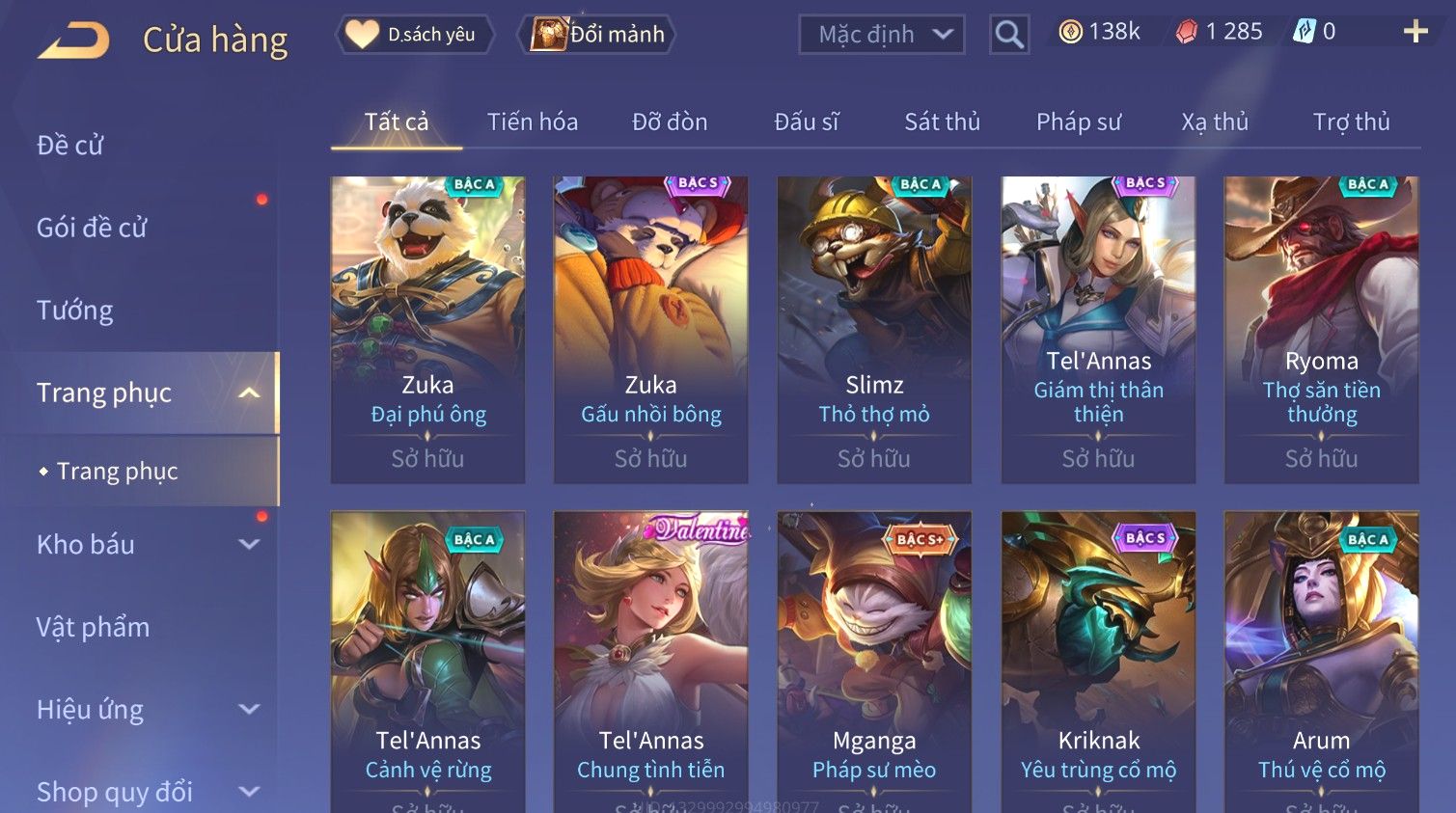Click the blue voucher currency icon
This screenshot has height=813, width=1456.
[1304, 32]
